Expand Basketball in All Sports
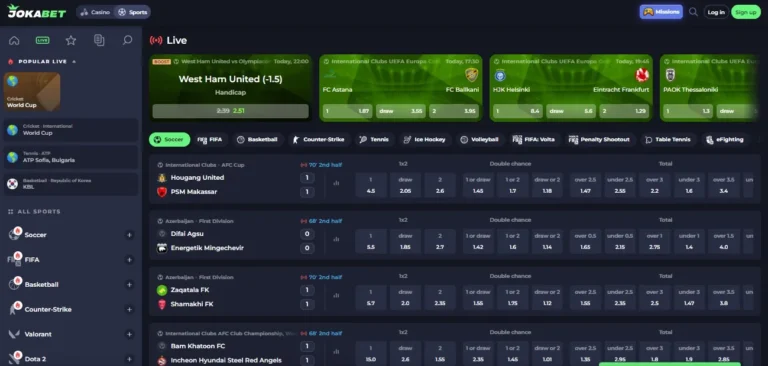The height and width of the screenshot is (366, 768). (x=129, y=285)
